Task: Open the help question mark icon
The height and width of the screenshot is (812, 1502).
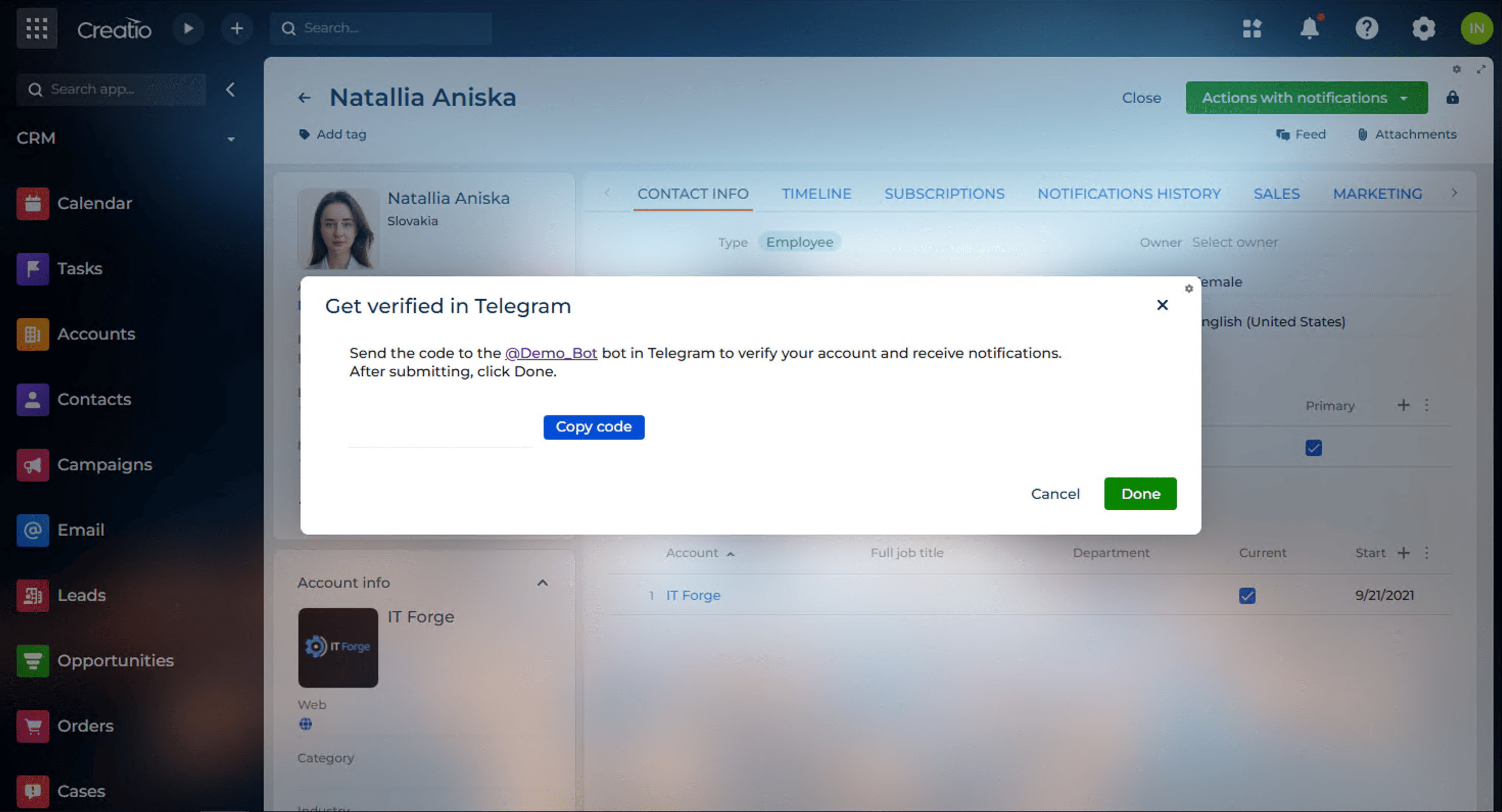Action: 1366,29
